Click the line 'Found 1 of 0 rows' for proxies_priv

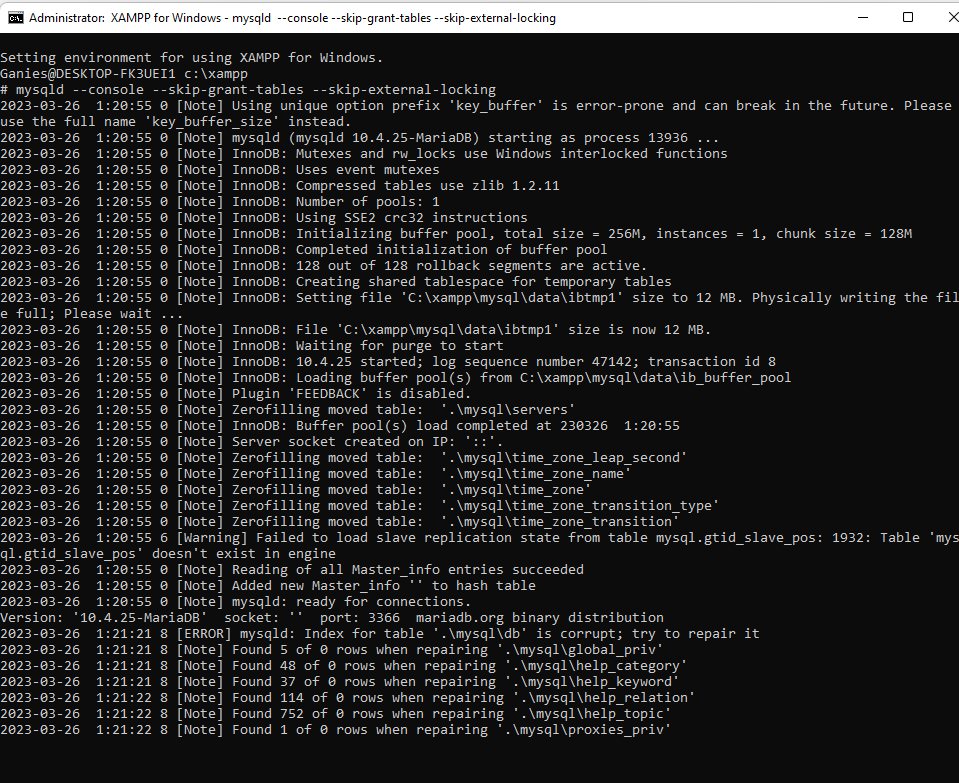click(x=336, y=729)
